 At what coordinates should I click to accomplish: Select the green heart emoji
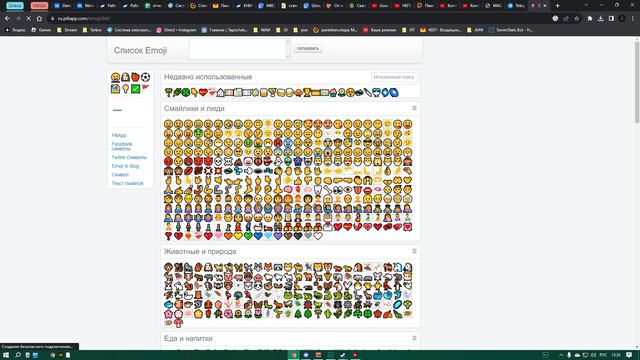pyautogui.click(x=248, y=236)
